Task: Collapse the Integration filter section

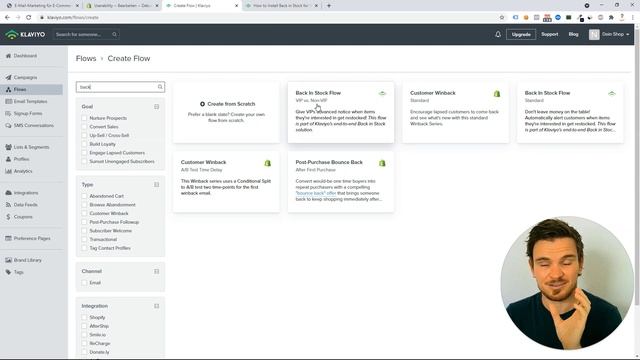Action: pos(156,306)
